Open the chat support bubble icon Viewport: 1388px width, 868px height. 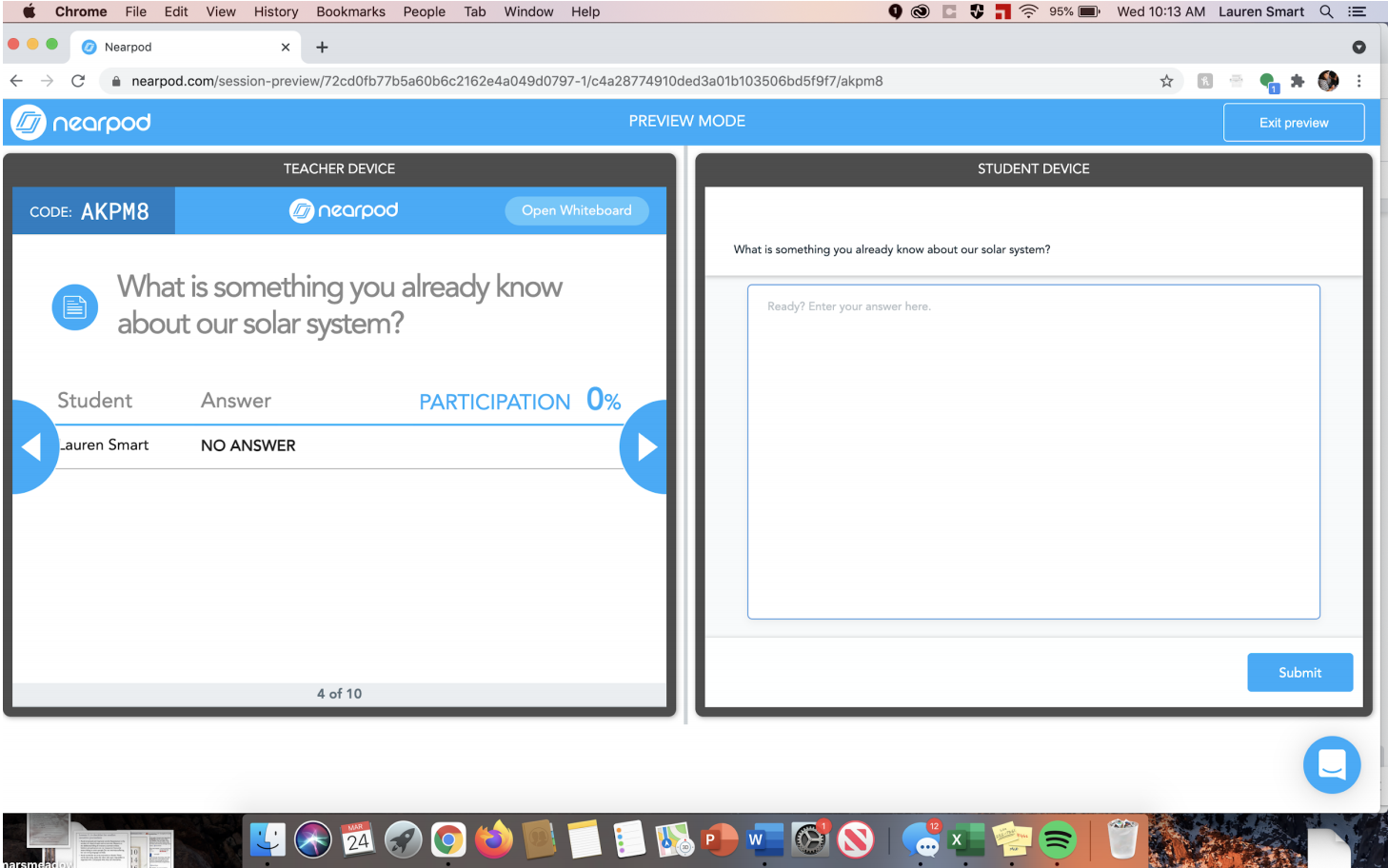[x=1331, y=764]
